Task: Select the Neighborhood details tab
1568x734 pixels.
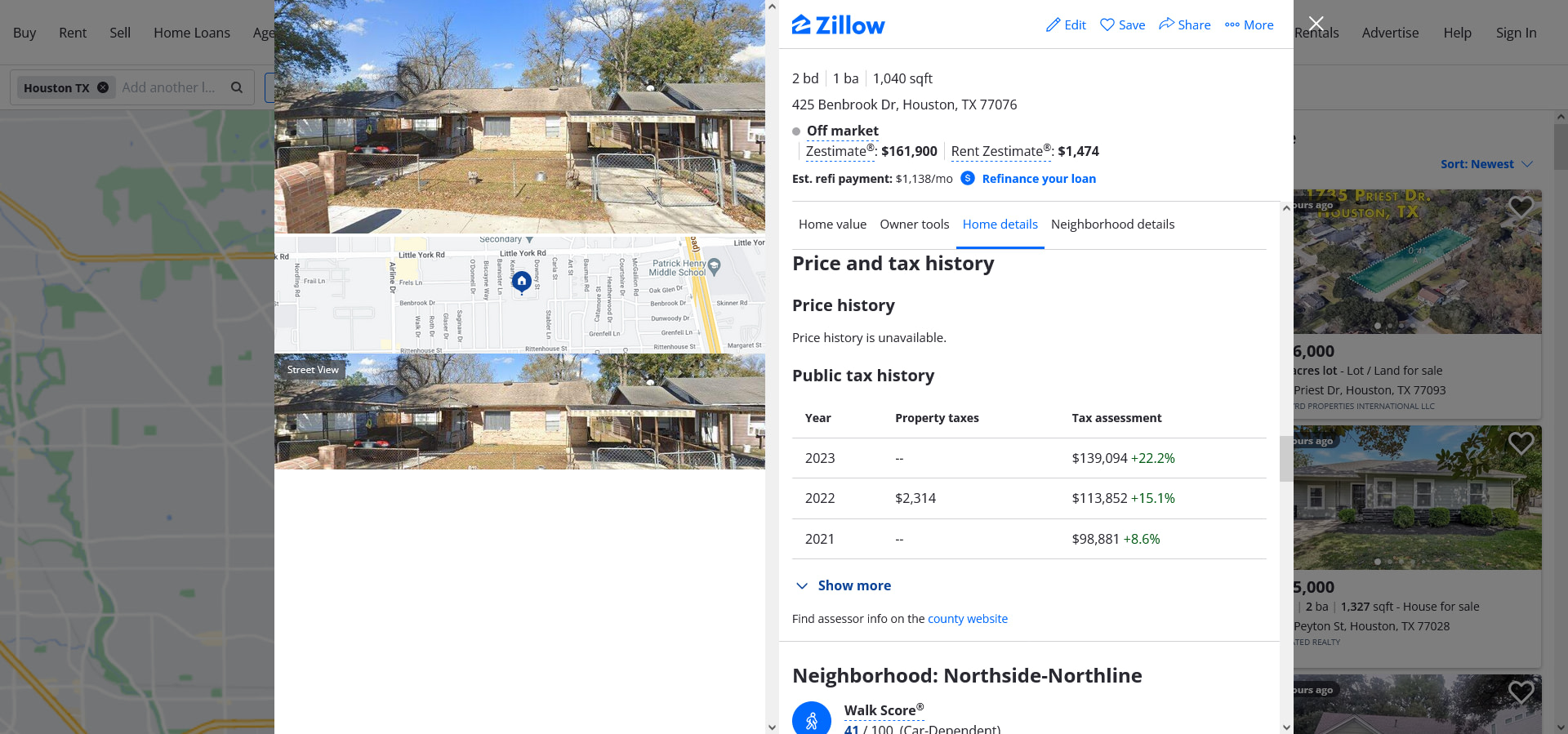Action: 1112,225
